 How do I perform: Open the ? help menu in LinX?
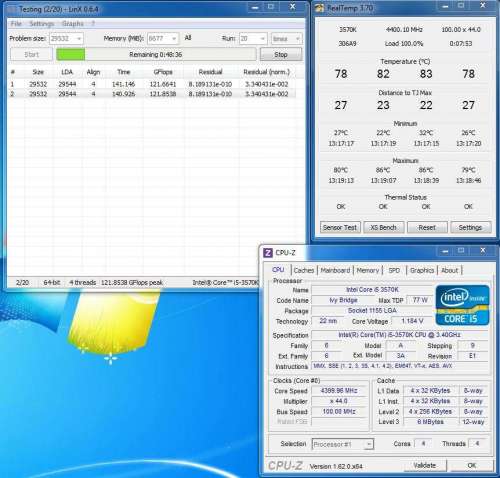(93, 24)
